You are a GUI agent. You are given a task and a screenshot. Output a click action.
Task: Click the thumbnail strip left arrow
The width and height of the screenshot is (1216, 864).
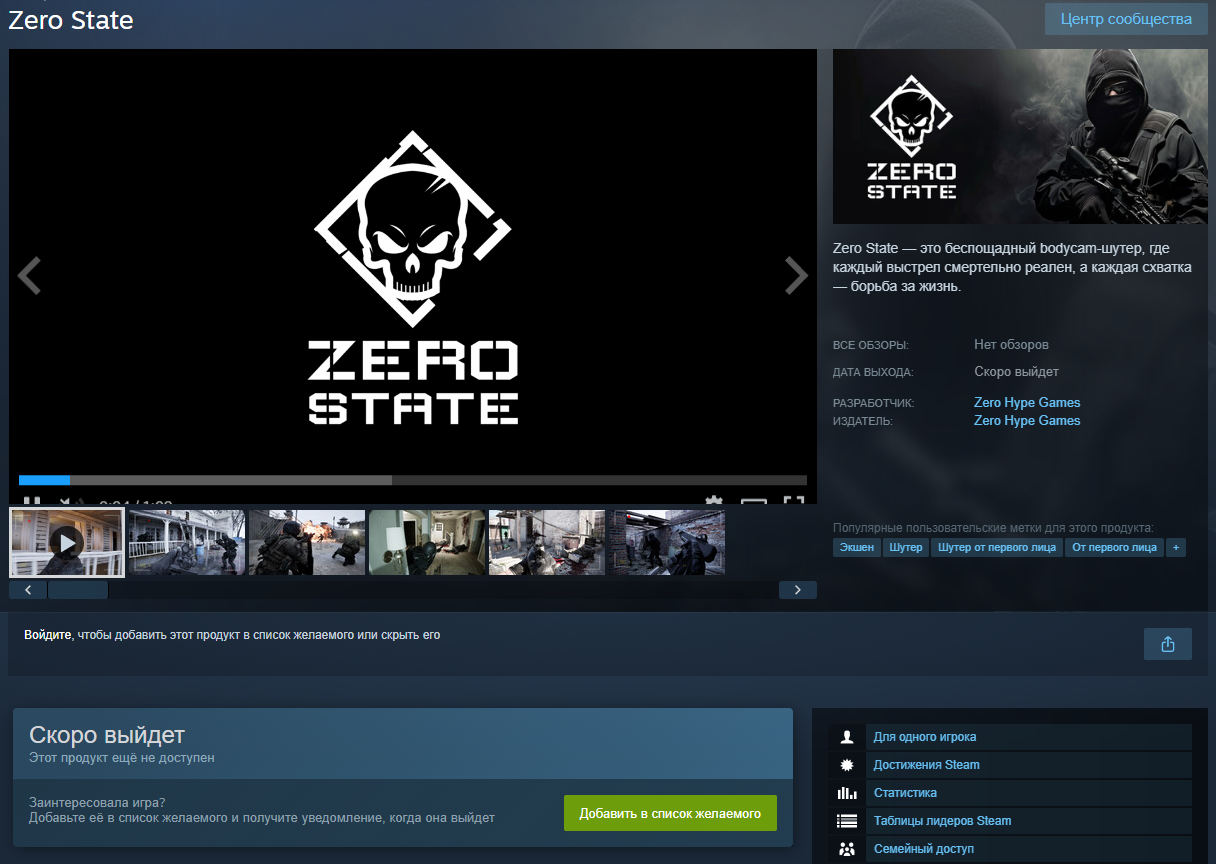28,590
